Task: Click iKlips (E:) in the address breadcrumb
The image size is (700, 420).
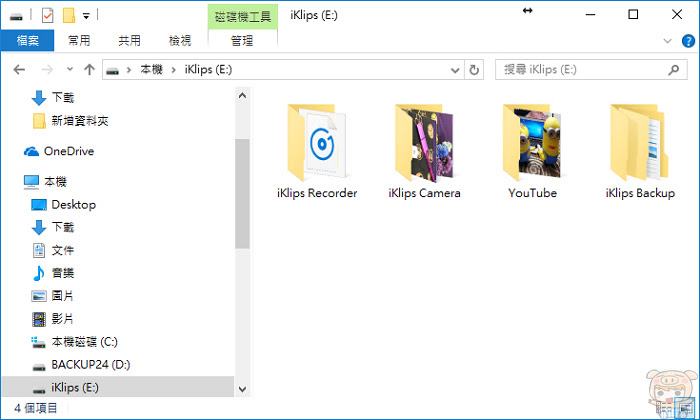Action: (x=208, y=70)
